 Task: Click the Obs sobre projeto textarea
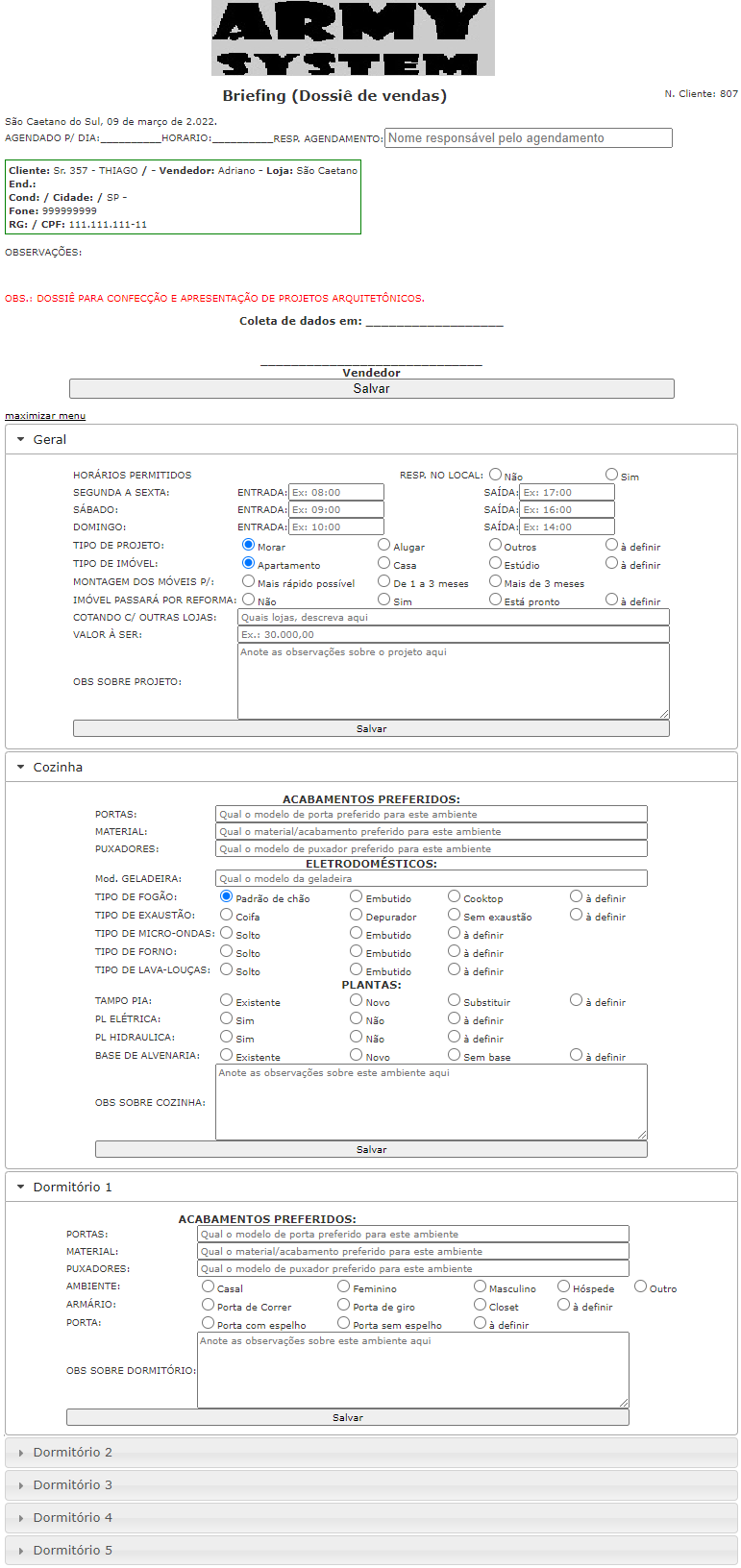click(x=454, y=681)
